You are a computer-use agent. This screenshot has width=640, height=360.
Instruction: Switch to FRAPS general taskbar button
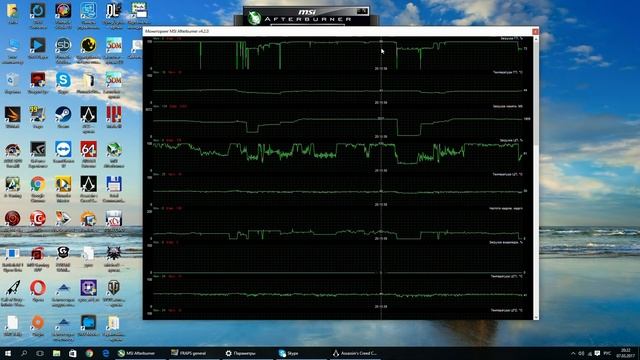(x=193, y=353)
